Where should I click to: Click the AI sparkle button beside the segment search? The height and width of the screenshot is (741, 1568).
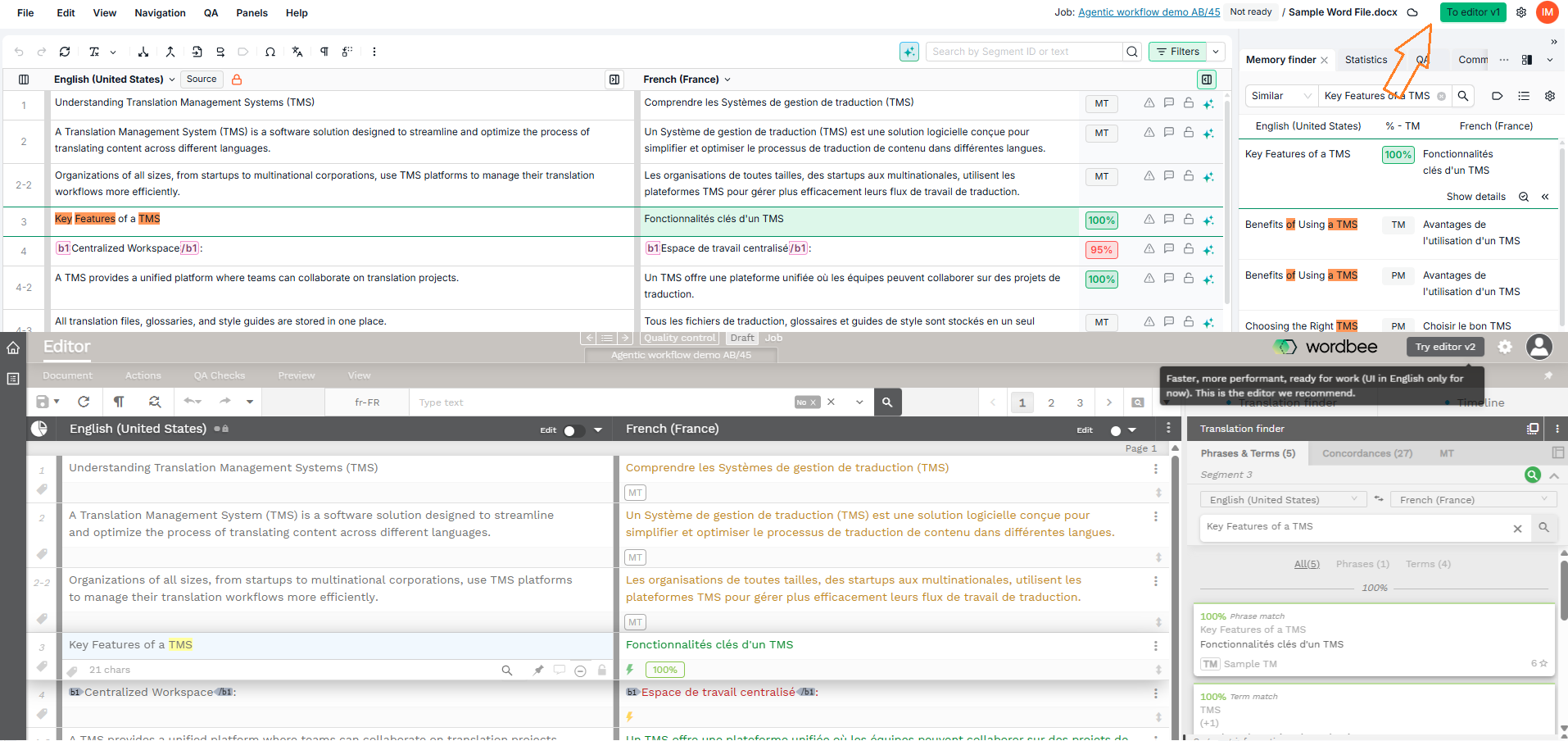pyautogui.click(x=909, y=52)
